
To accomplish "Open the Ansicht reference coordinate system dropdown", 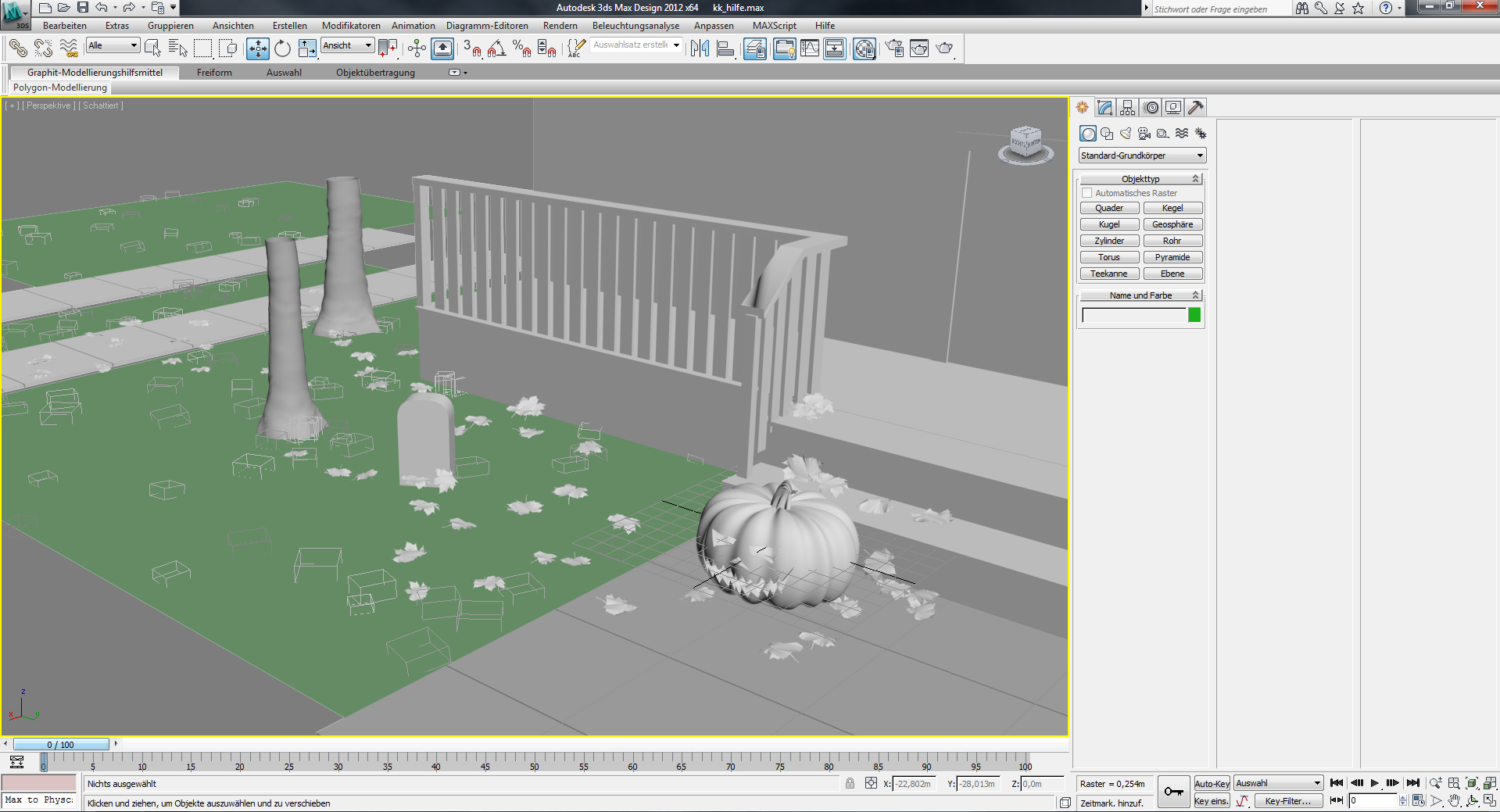I will (348, 45).
